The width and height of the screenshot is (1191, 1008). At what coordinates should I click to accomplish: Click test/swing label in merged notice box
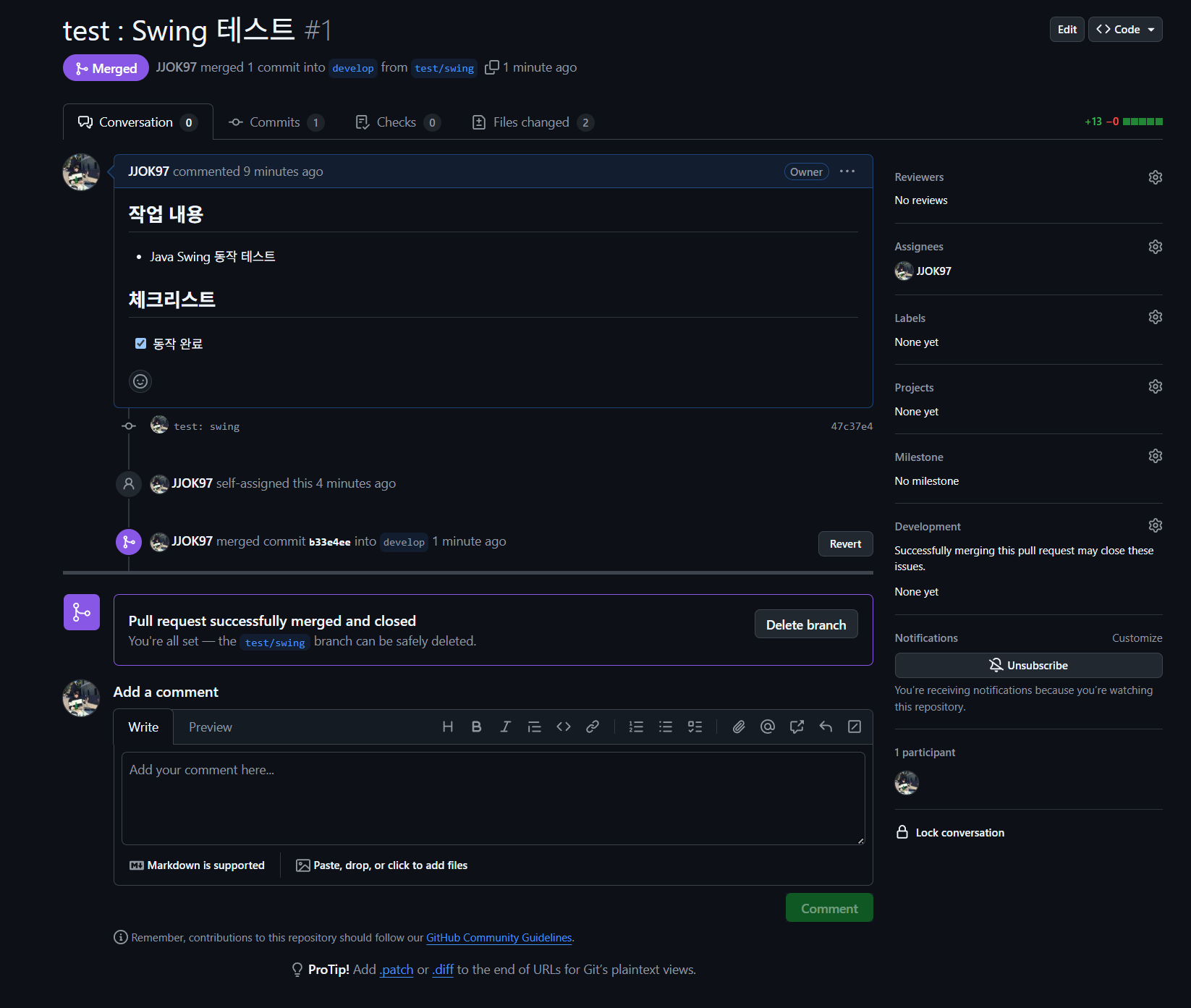(275, 643)
